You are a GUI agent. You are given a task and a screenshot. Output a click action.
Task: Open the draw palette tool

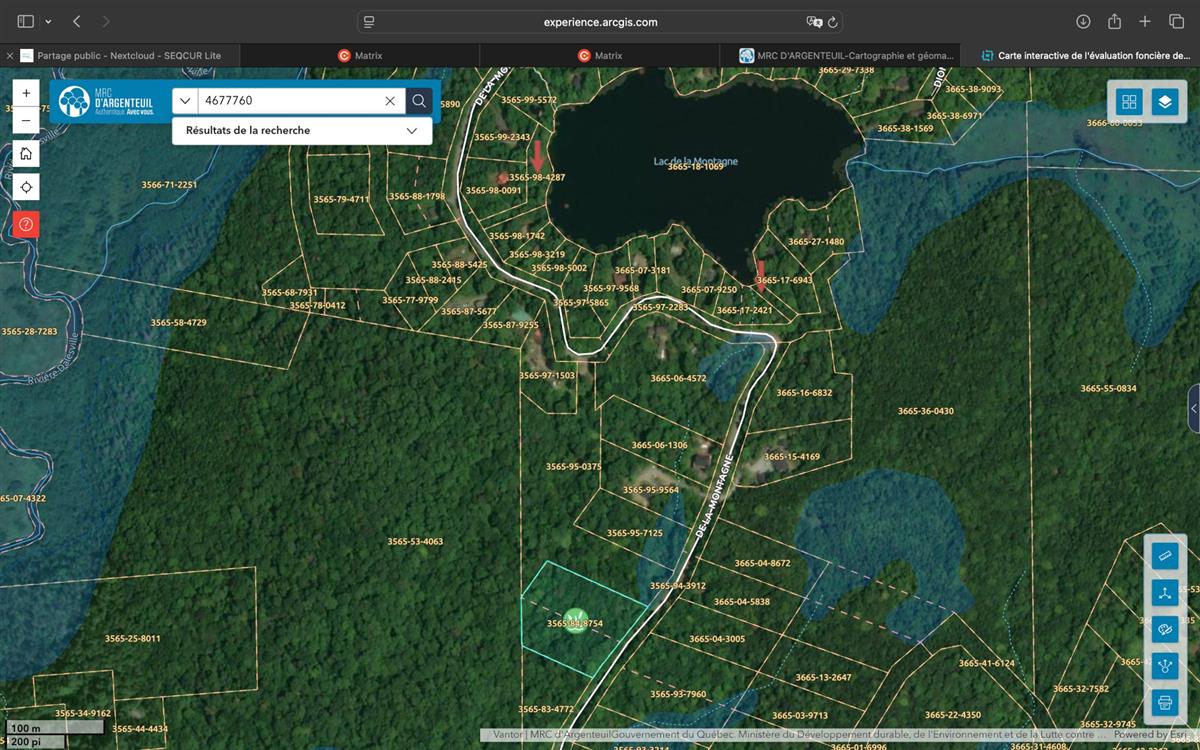(1165, 629)
